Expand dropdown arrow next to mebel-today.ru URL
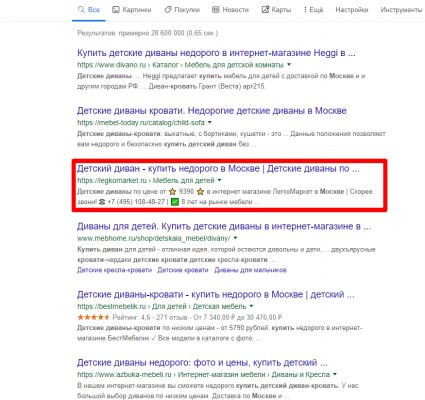 [210, 123]
